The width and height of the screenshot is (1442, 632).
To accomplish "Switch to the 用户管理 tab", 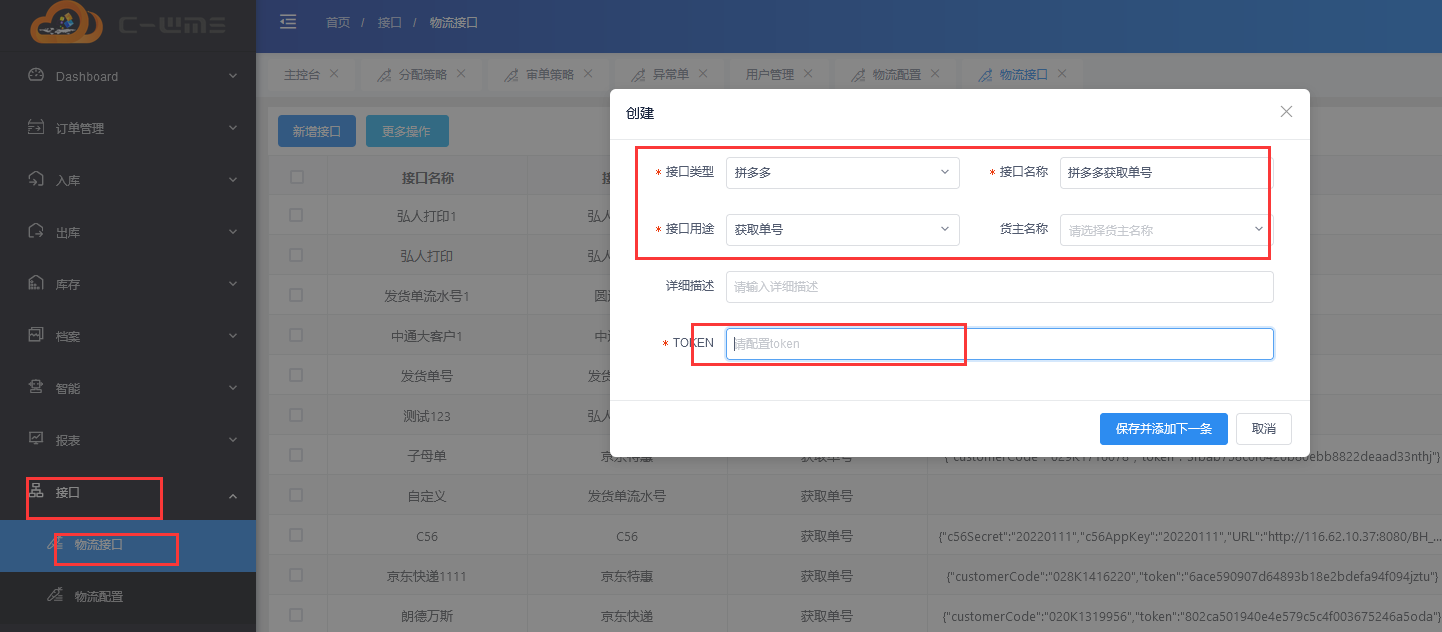I will [770, 74].
